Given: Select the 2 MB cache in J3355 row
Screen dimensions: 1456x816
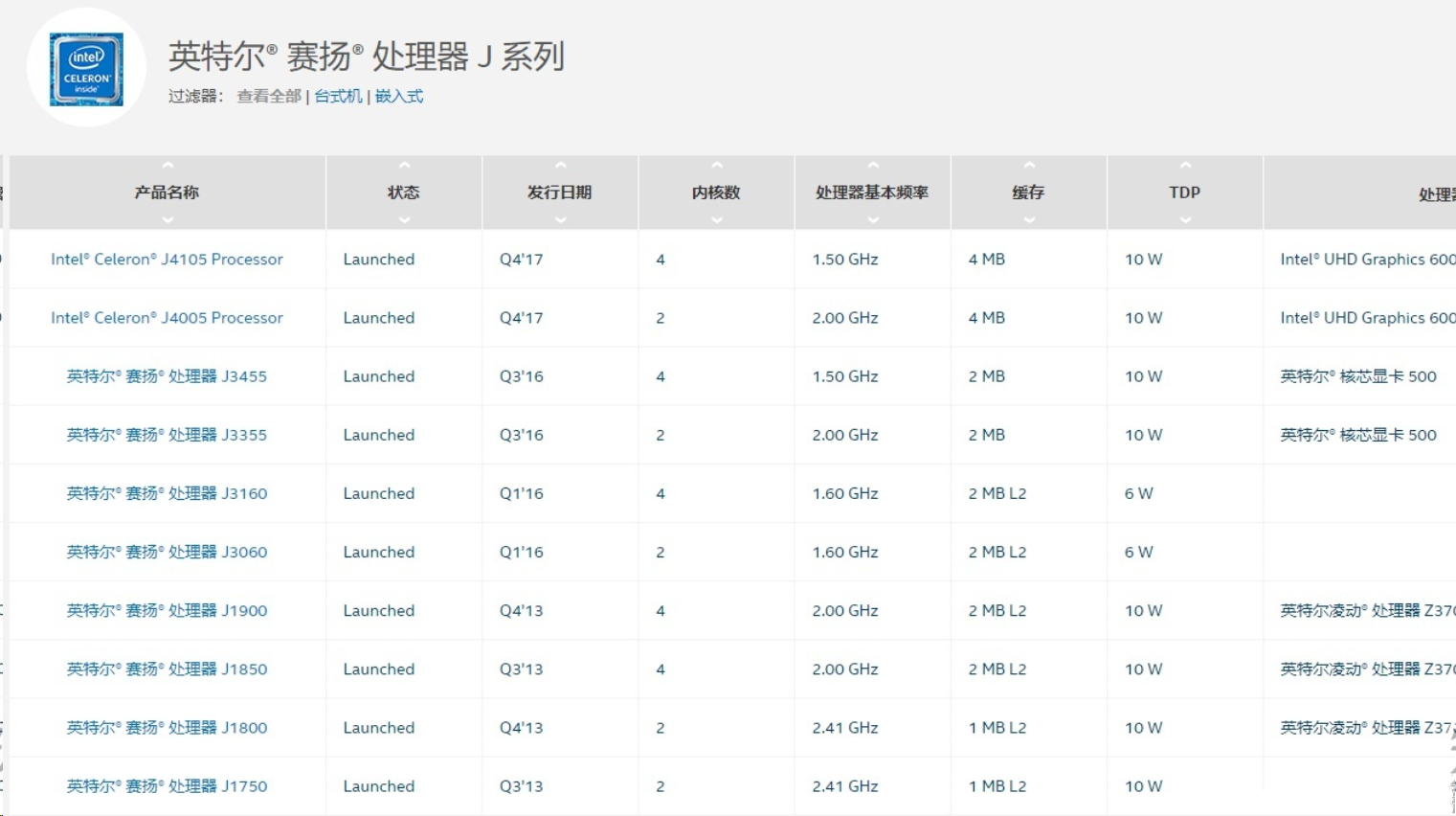Looking at the screenshot, I should pyautogui.click(x=986, y=435).
